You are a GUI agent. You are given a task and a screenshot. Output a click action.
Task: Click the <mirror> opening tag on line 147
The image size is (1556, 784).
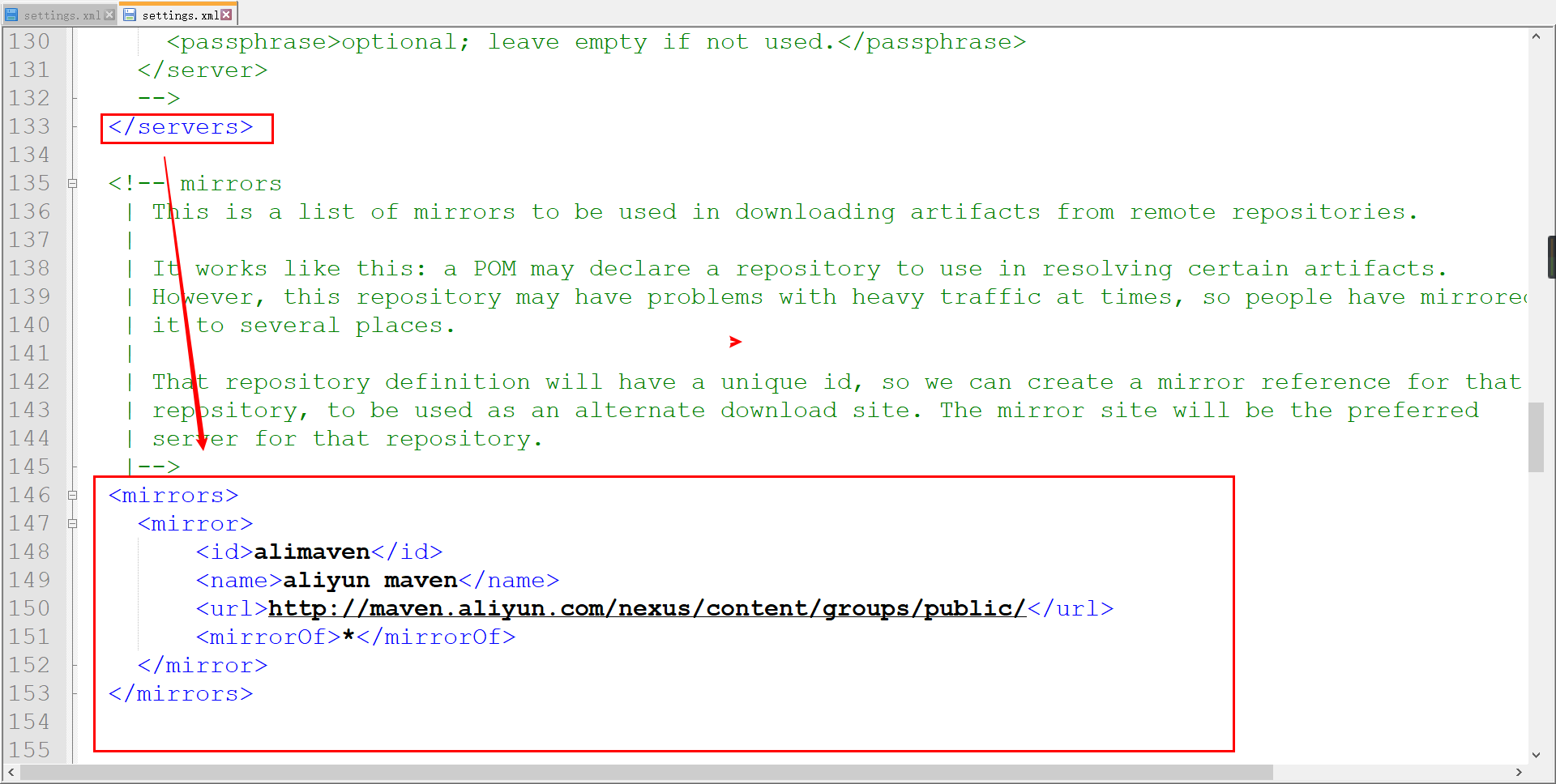click(x=195, y=524)
